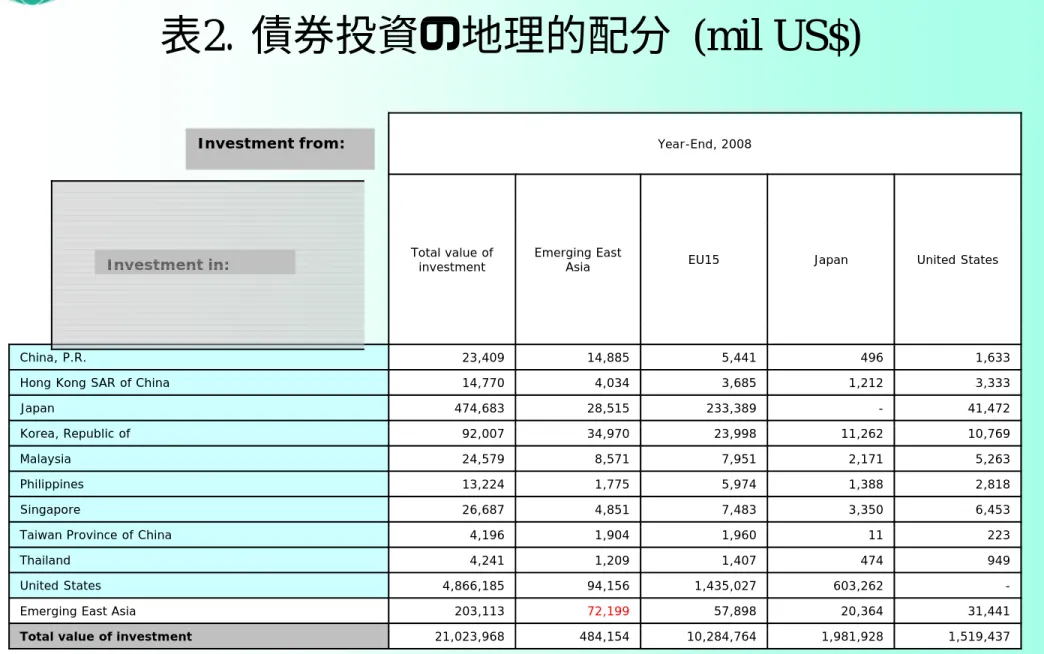Click the value 6,453 in Singapore row
Viewport: 1044px width, 654px height.
tap(992, 509)
